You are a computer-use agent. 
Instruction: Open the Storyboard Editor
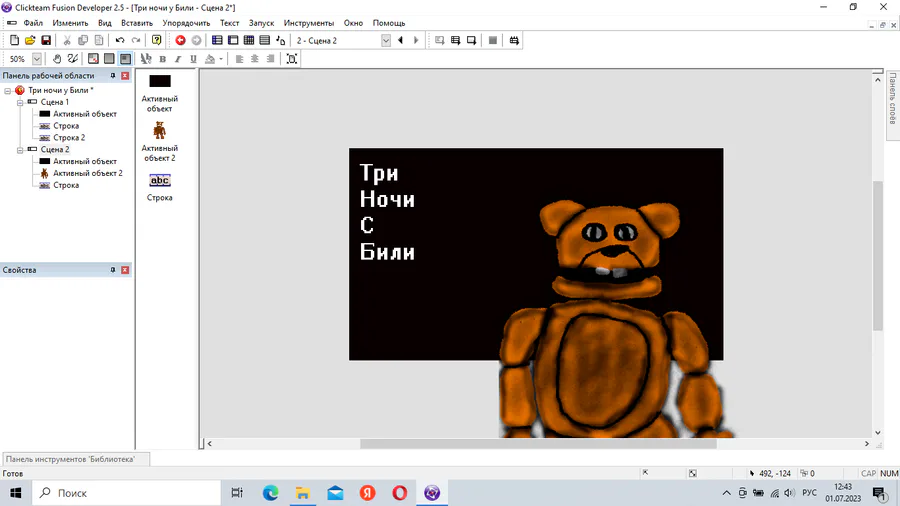[217, 40]
